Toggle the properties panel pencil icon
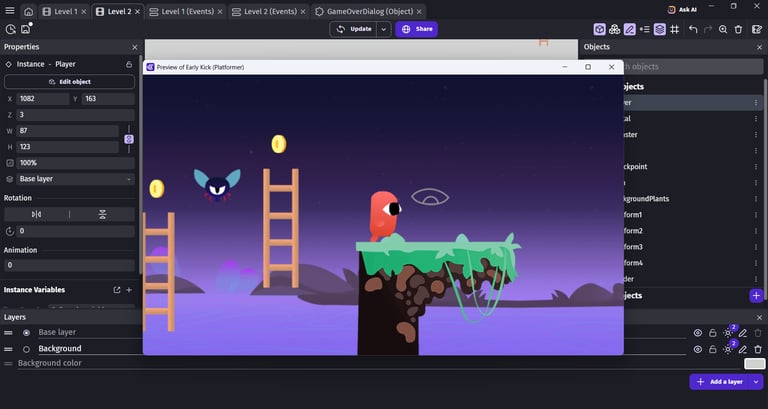Screen dimensions: 768x409 coord(629,29)
